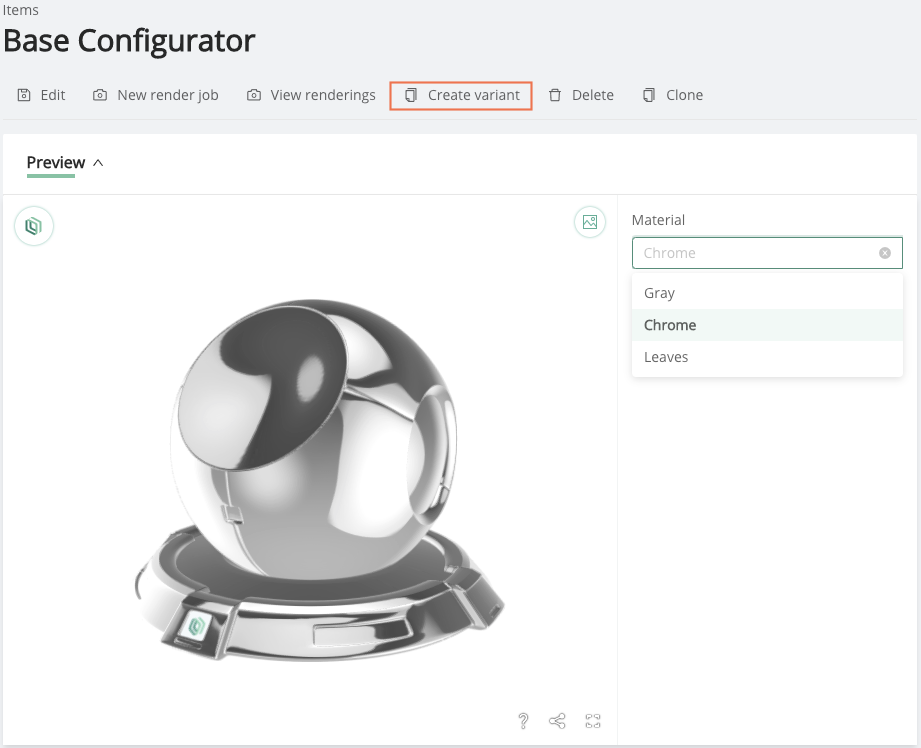This screenshot has width=921, height=748.
Task: Click the trash icon beside Delete
Action: click(x=555, y=95)
